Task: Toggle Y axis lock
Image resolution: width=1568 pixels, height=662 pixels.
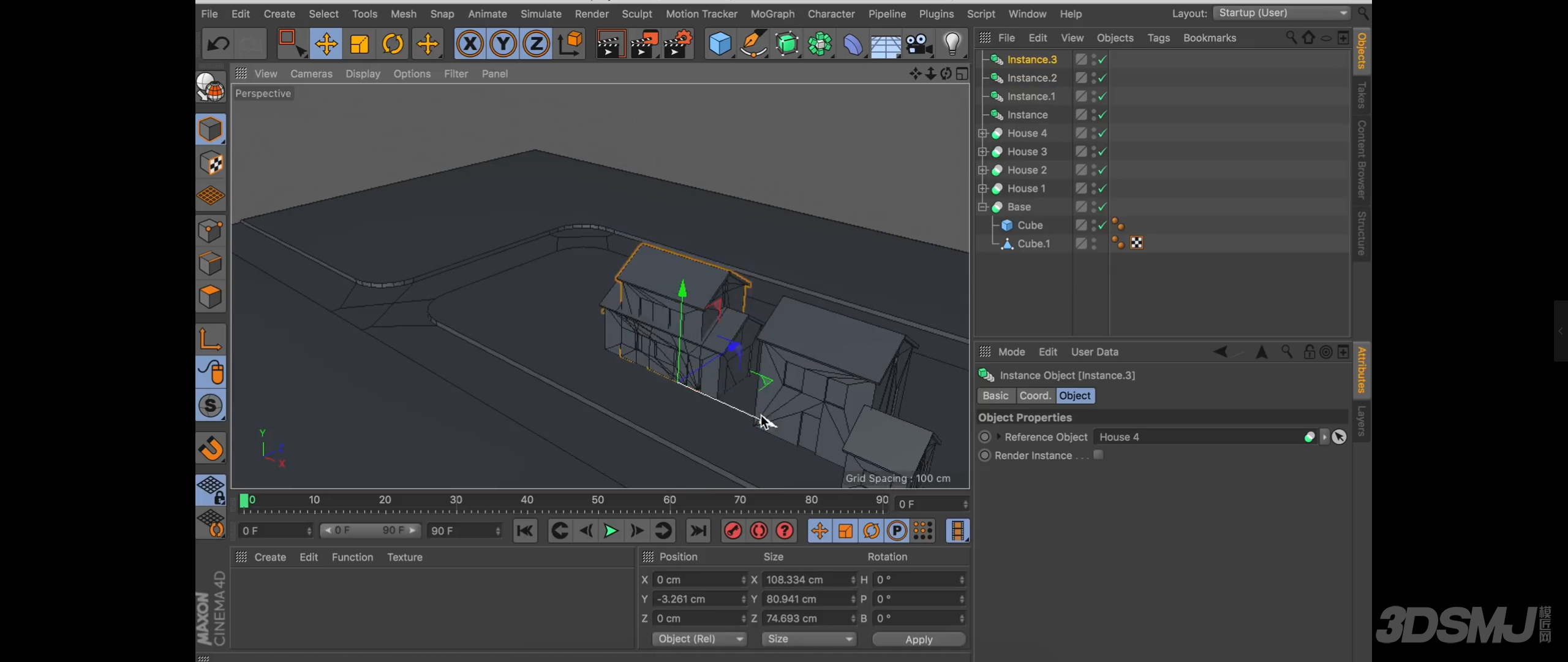Action: click(503, 44)
